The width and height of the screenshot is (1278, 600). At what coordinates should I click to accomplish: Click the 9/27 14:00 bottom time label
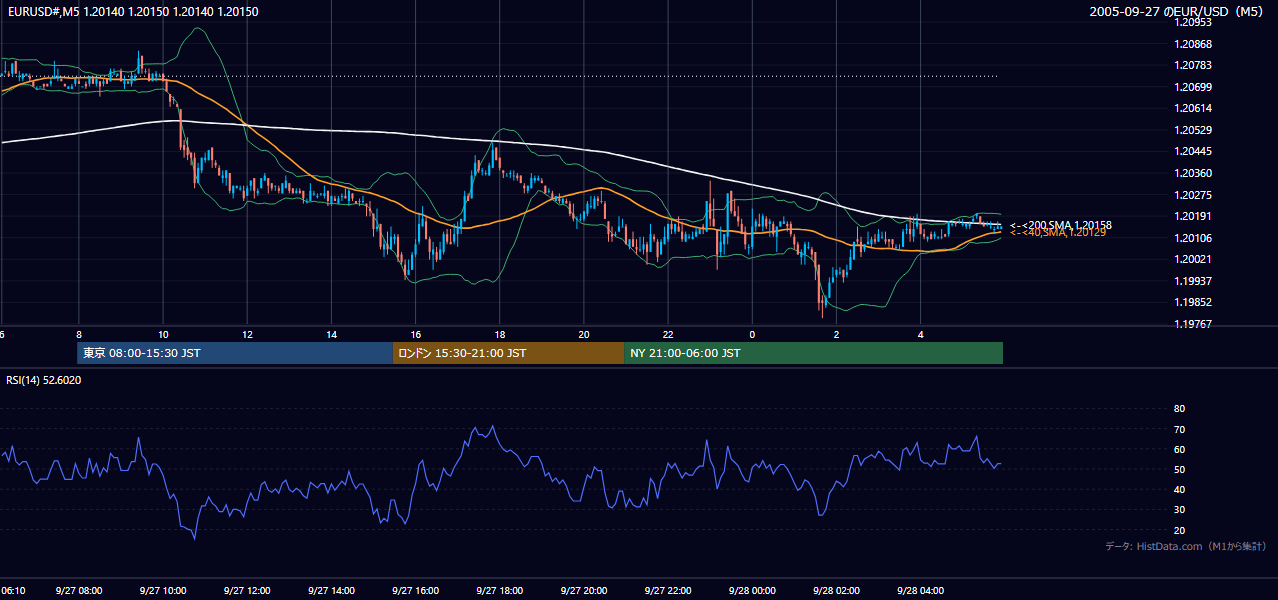331,591
